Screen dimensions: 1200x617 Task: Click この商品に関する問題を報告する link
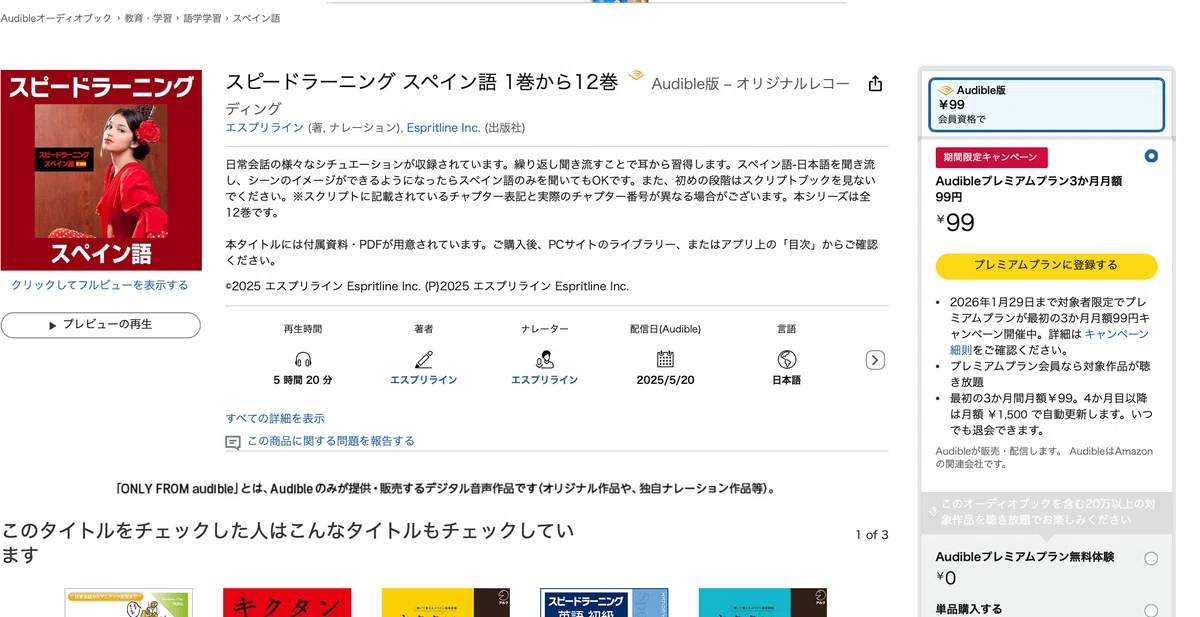pos(331,441)
